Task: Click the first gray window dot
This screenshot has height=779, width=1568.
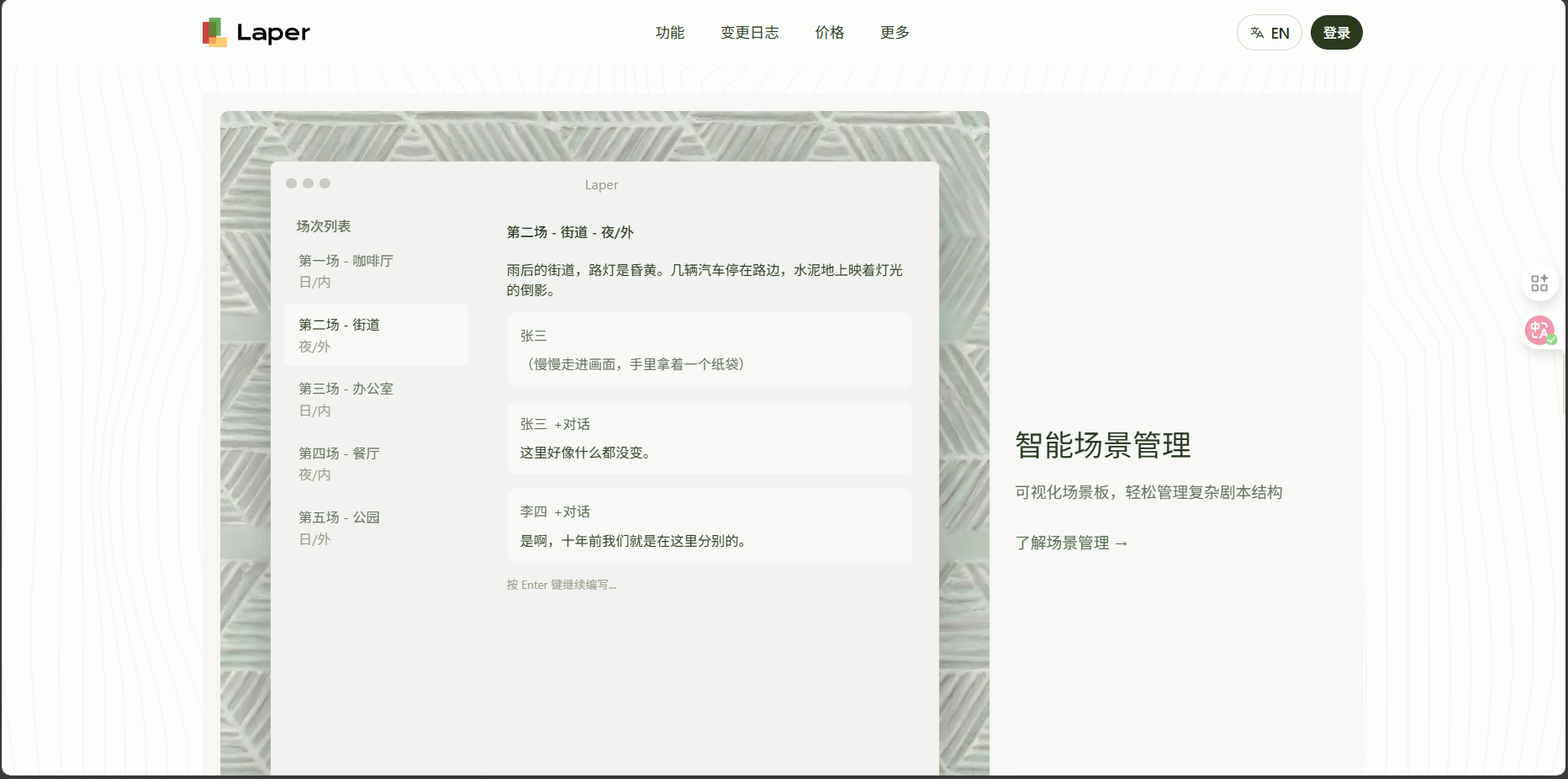Action: 291,183
